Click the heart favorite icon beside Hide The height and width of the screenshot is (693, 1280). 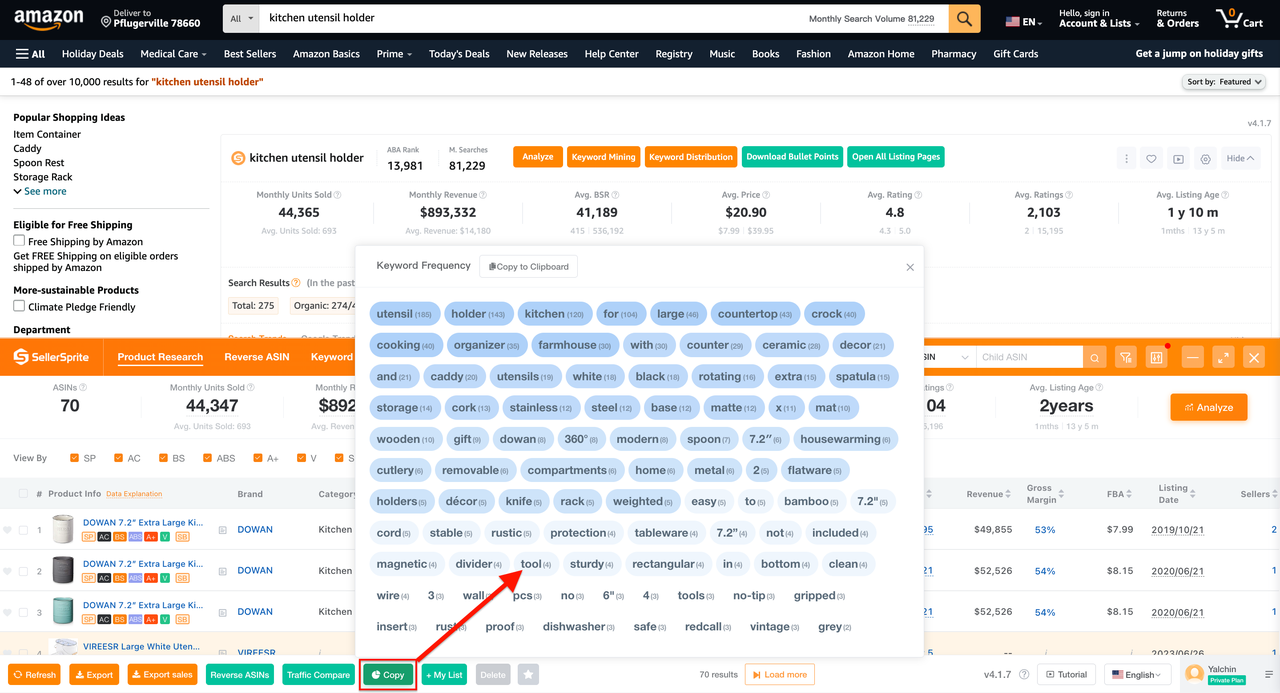click(1152, 158)
